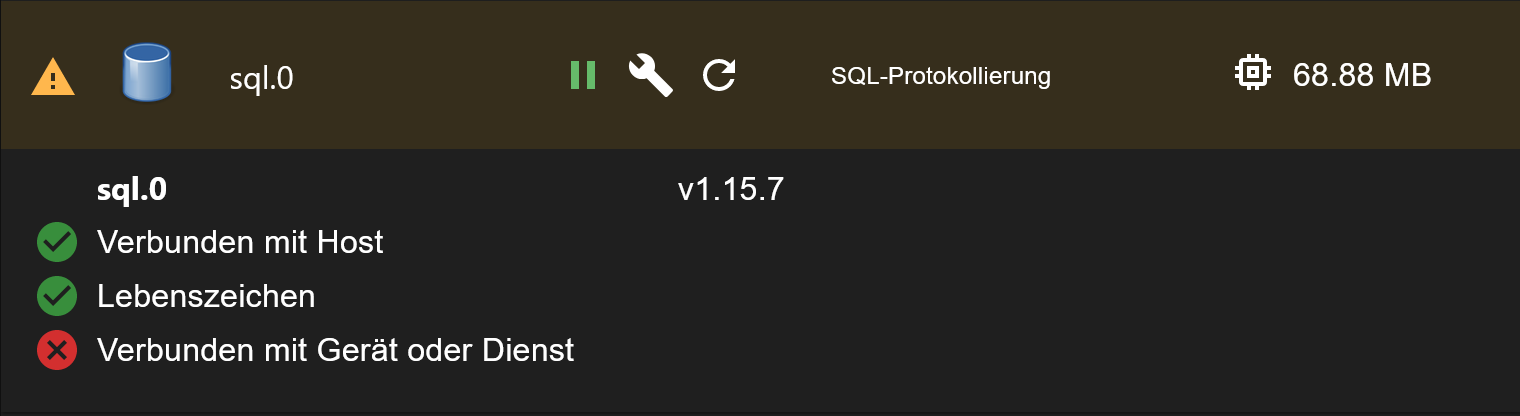Click the memory chip icon
Viewport: 1520px width, 416px height.
click(1252, 74)
